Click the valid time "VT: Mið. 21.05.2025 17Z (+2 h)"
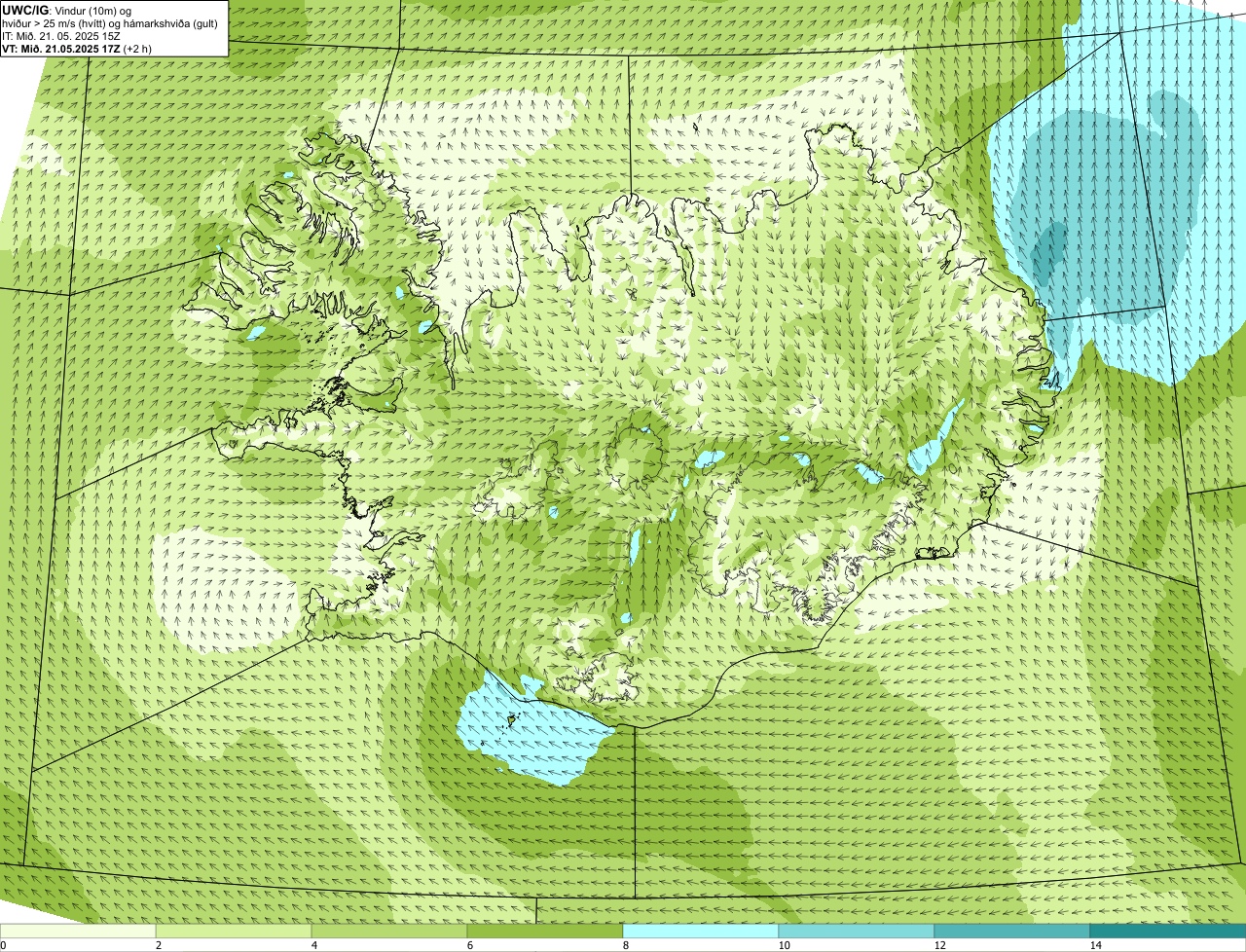This screenshot has height=952, width=1246. coord(77,48)
